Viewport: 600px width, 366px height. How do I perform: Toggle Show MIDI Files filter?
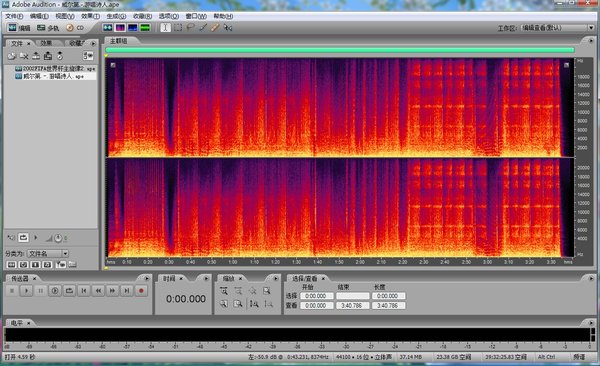point(47,265)
